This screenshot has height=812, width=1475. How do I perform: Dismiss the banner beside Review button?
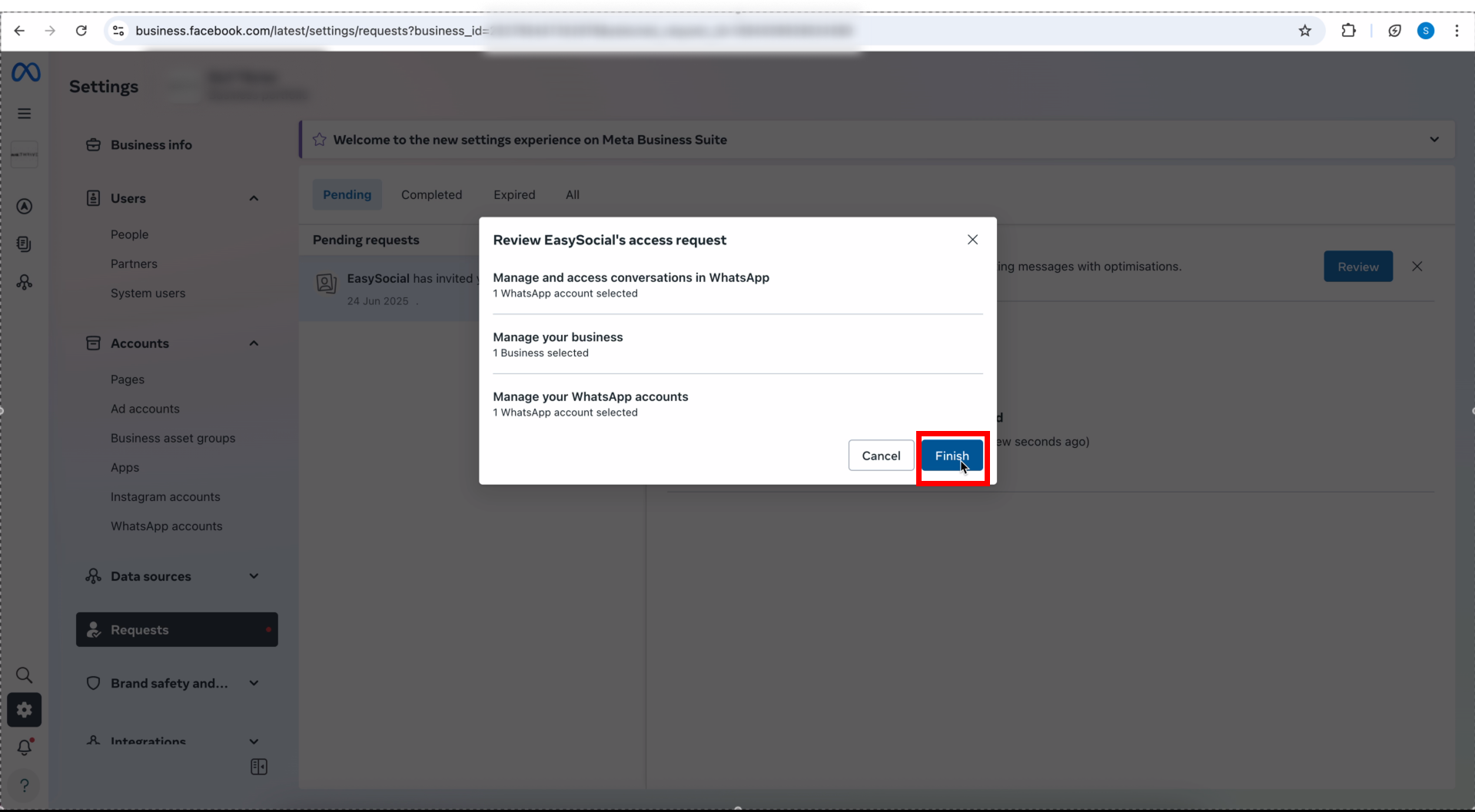click(x=1417, y=267)
